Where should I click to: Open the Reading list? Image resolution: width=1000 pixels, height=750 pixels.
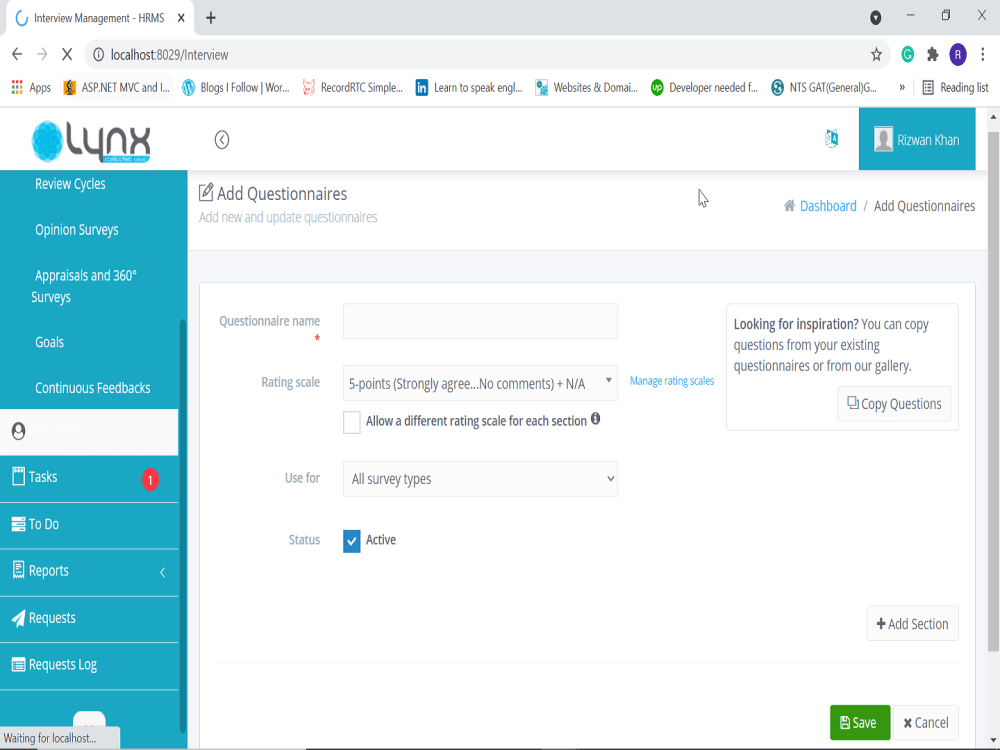[955, 87]
